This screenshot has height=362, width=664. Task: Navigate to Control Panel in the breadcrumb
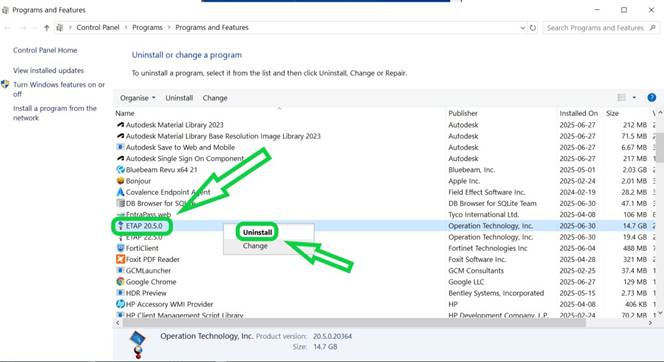98,28
